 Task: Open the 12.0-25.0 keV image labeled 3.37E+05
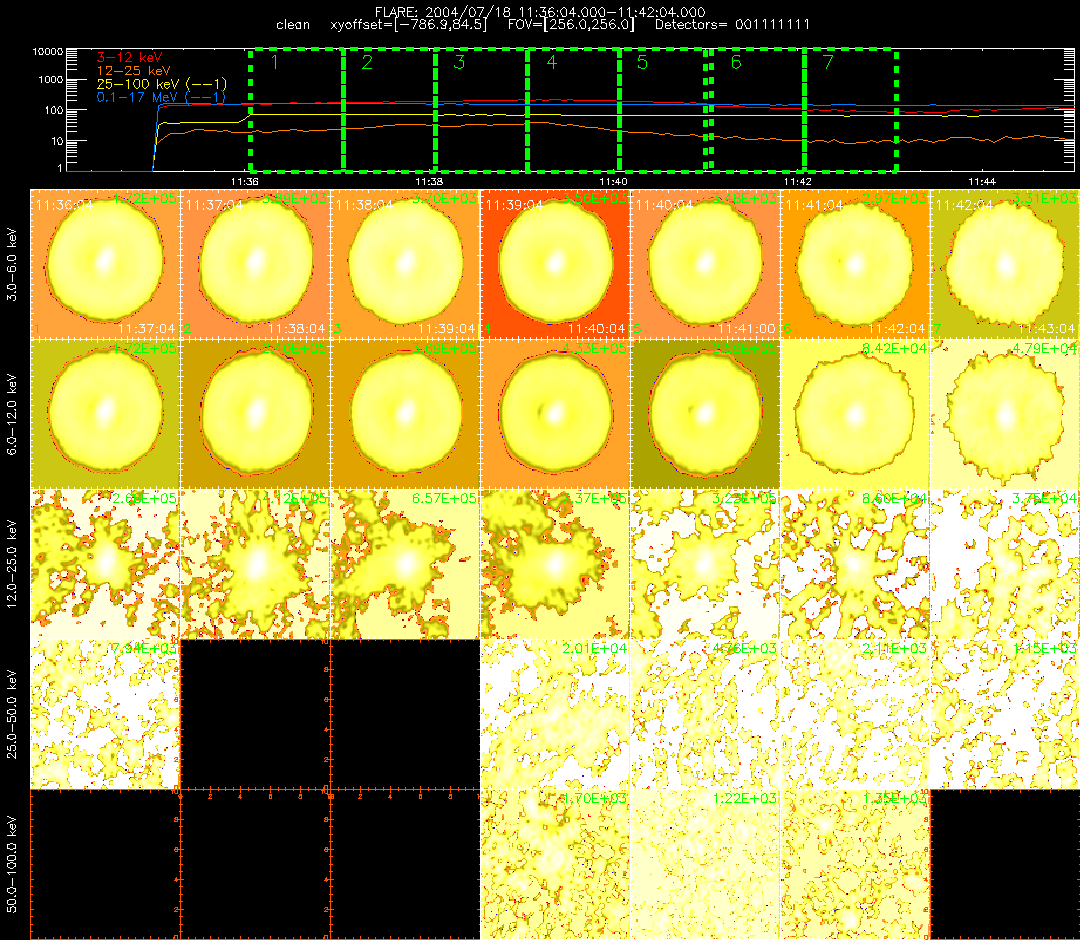(555, 564)
